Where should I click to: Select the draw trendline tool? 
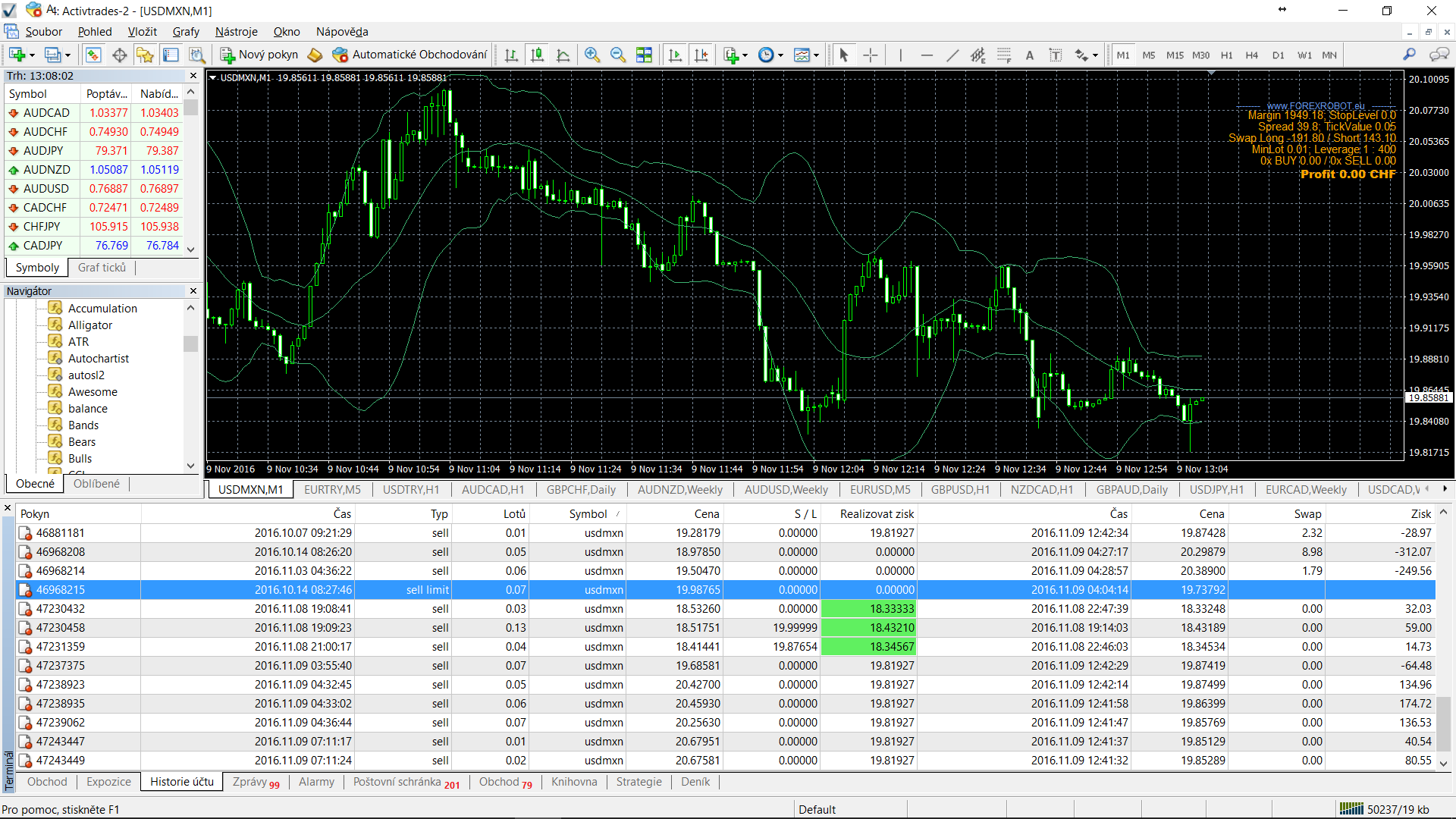click(952, 55)
